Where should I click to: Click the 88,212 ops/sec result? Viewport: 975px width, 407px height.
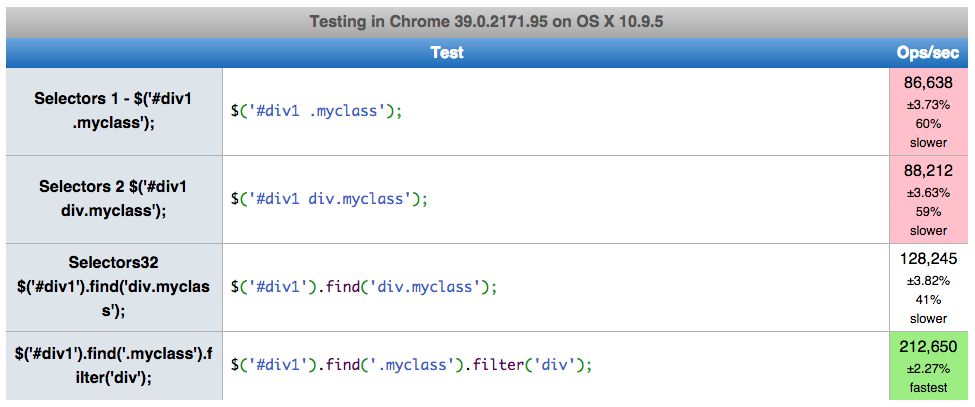pyautogui.click(x=928, y=171)
